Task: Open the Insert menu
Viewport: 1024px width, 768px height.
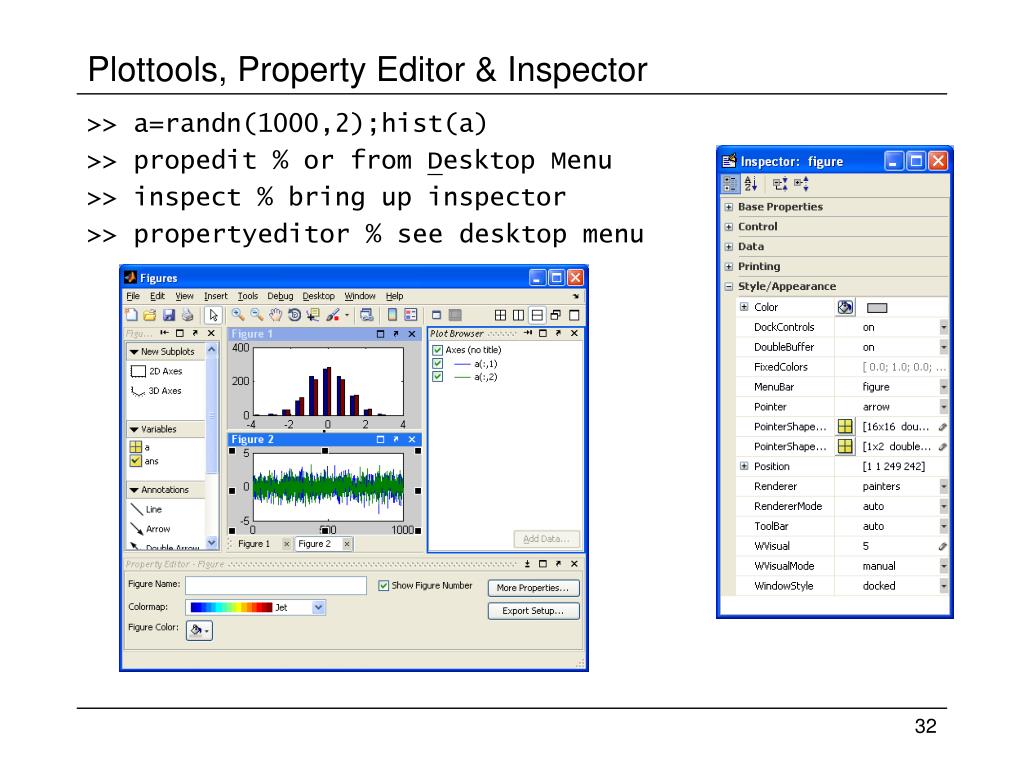Action: pos(216,296)
